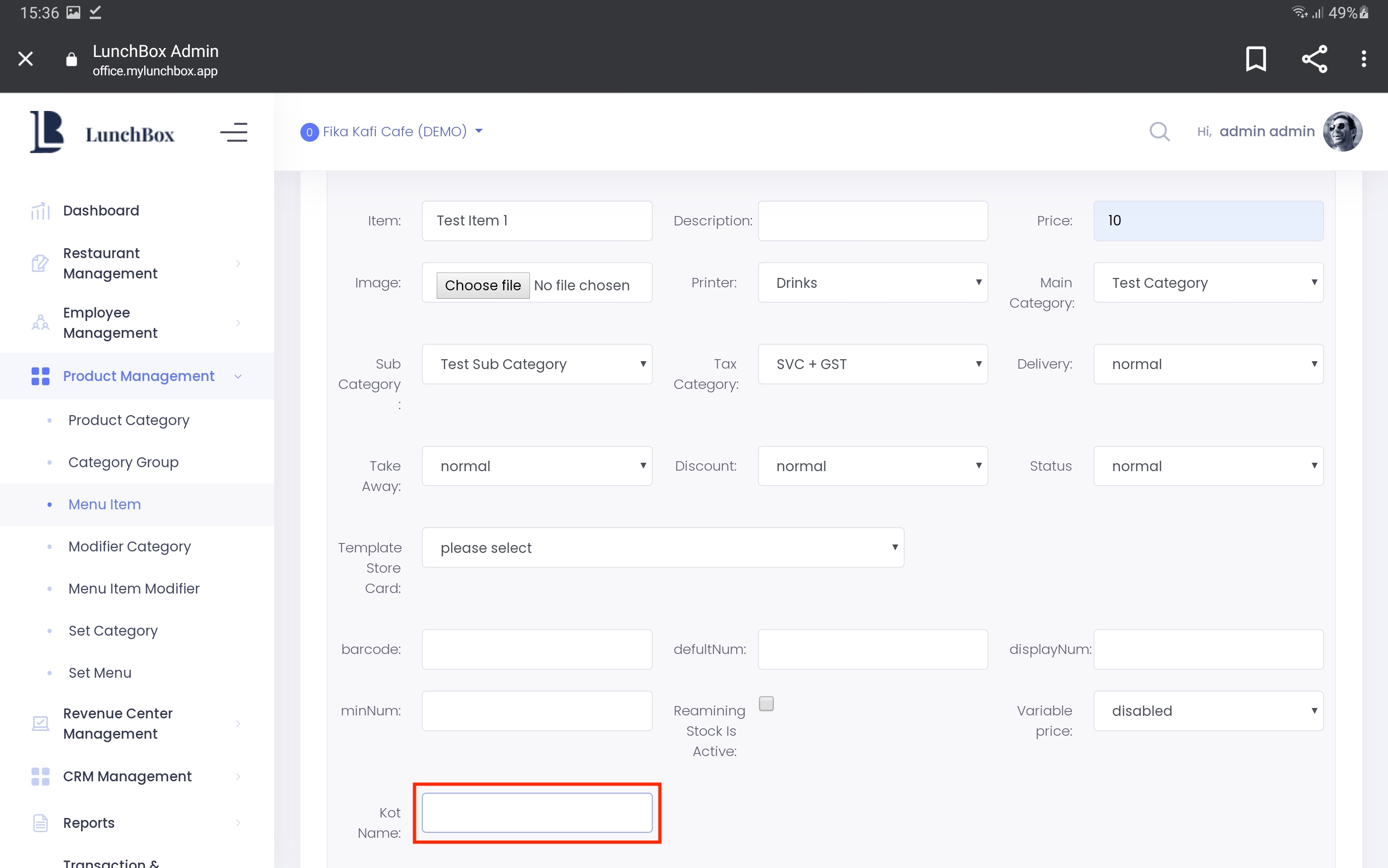Open the Tax Category dropdown
Image resolution: width=1388 pixels, height=868 pixels.
pyautogui.click(x=872, y=364)
